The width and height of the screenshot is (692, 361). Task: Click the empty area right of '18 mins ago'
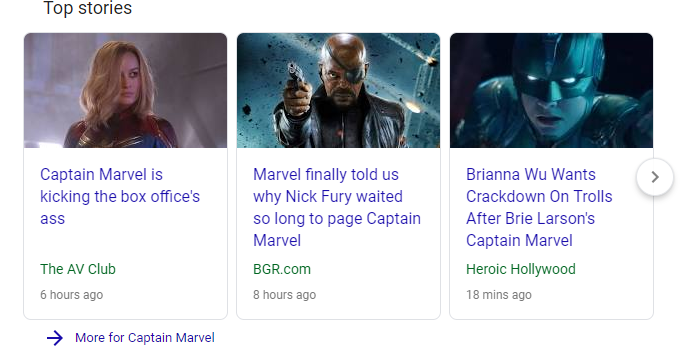(x=591, y=294)
